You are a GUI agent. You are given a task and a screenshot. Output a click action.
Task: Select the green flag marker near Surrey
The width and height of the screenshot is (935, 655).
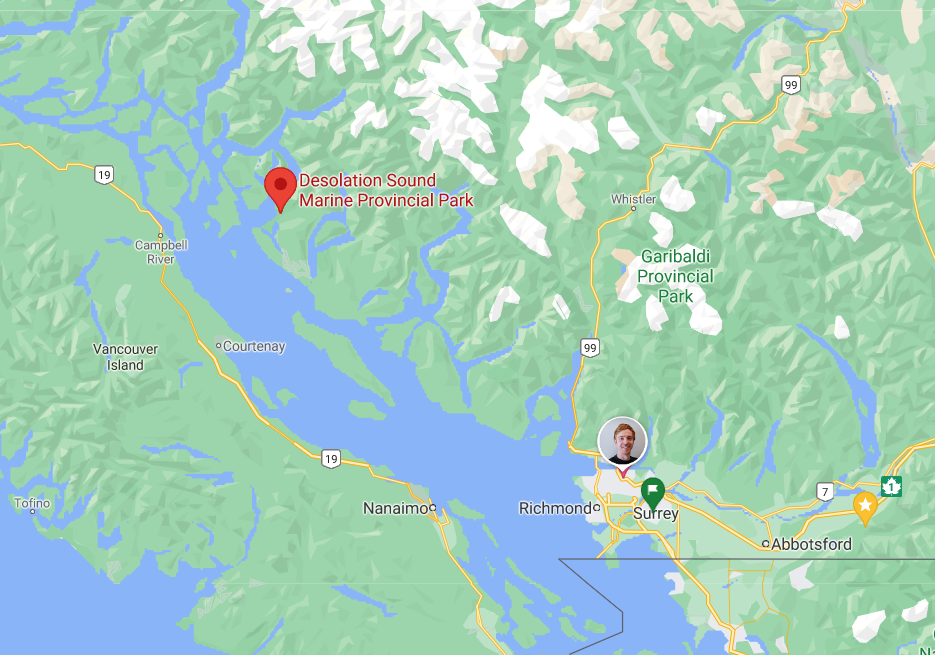(653, 493)
